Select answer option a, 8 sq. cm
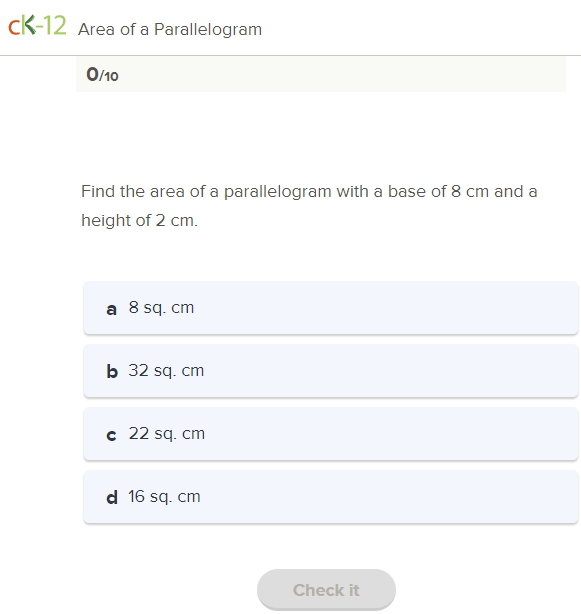Screen dimensions: 581x614 point(331,308)
